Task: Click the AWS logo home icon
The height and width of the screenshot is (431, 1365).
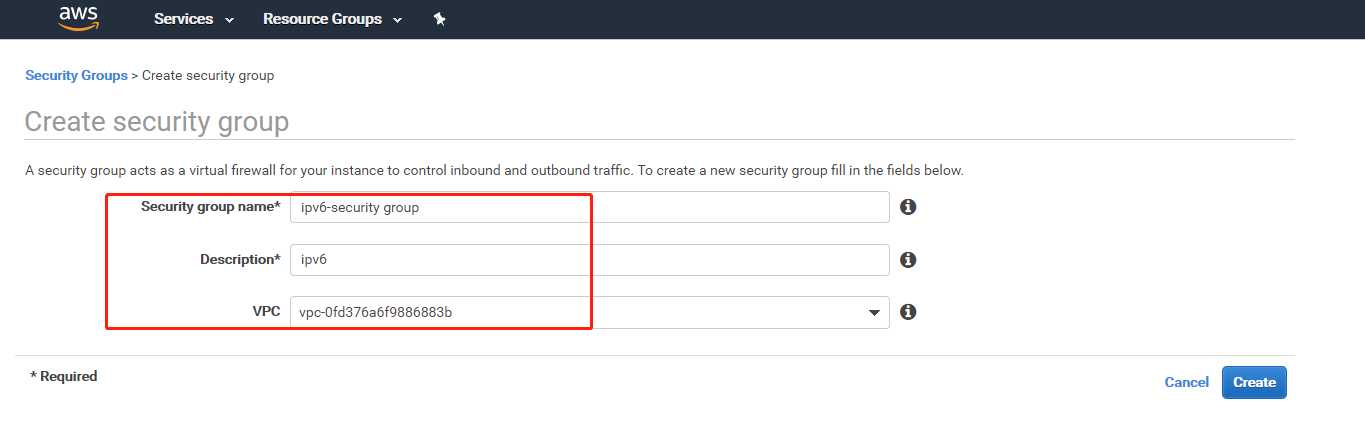Action: (x=78, y=18)
